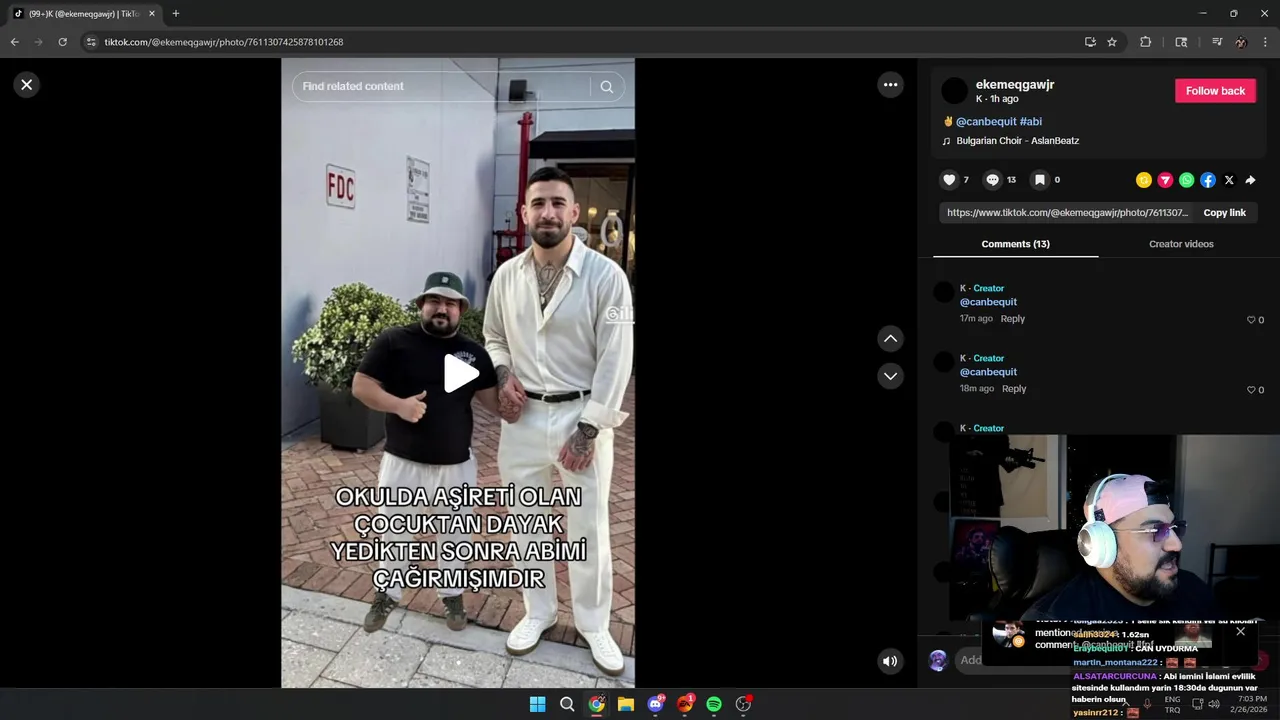Select the TikTok browser tab
This screenshot has height=720, width=1280.
point(85,14)
